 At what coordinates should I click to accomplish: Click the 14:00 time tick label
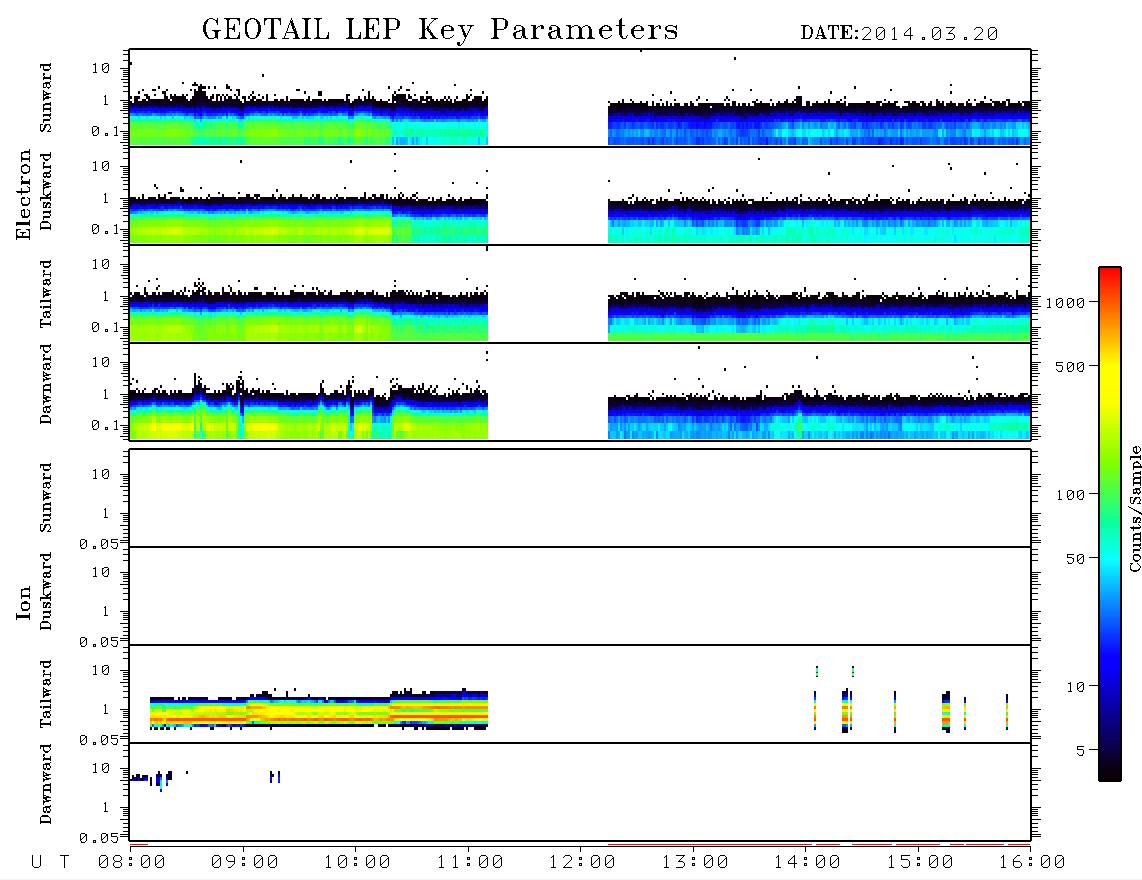pos(807,863)
